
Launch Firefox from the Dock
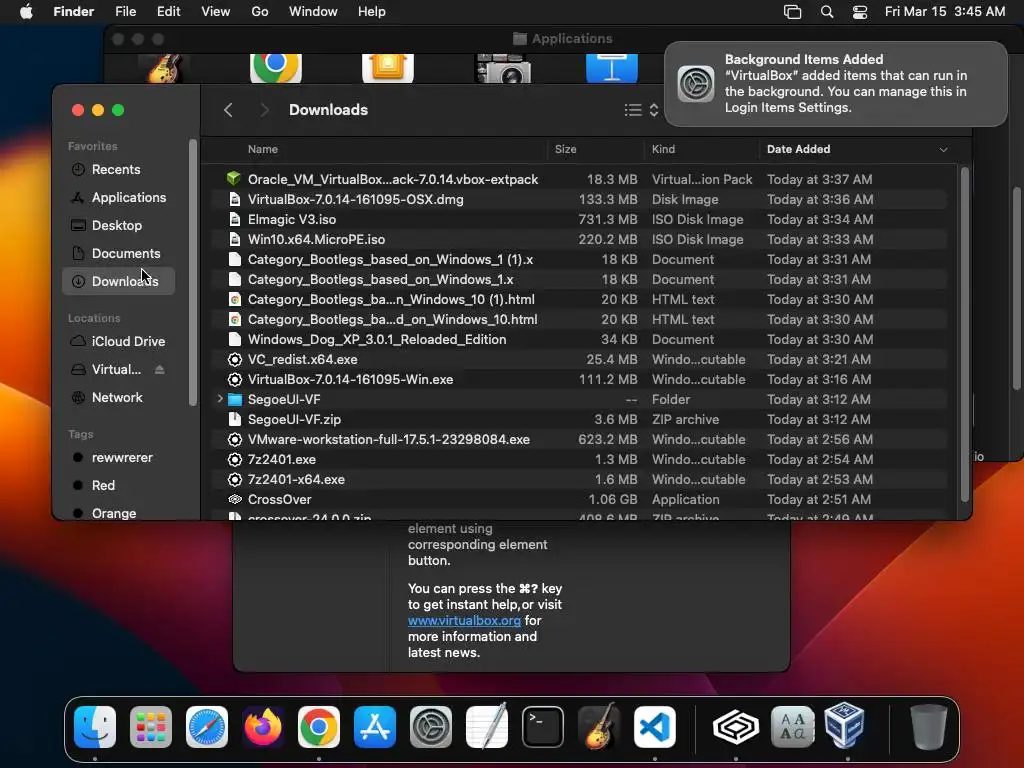263,726
